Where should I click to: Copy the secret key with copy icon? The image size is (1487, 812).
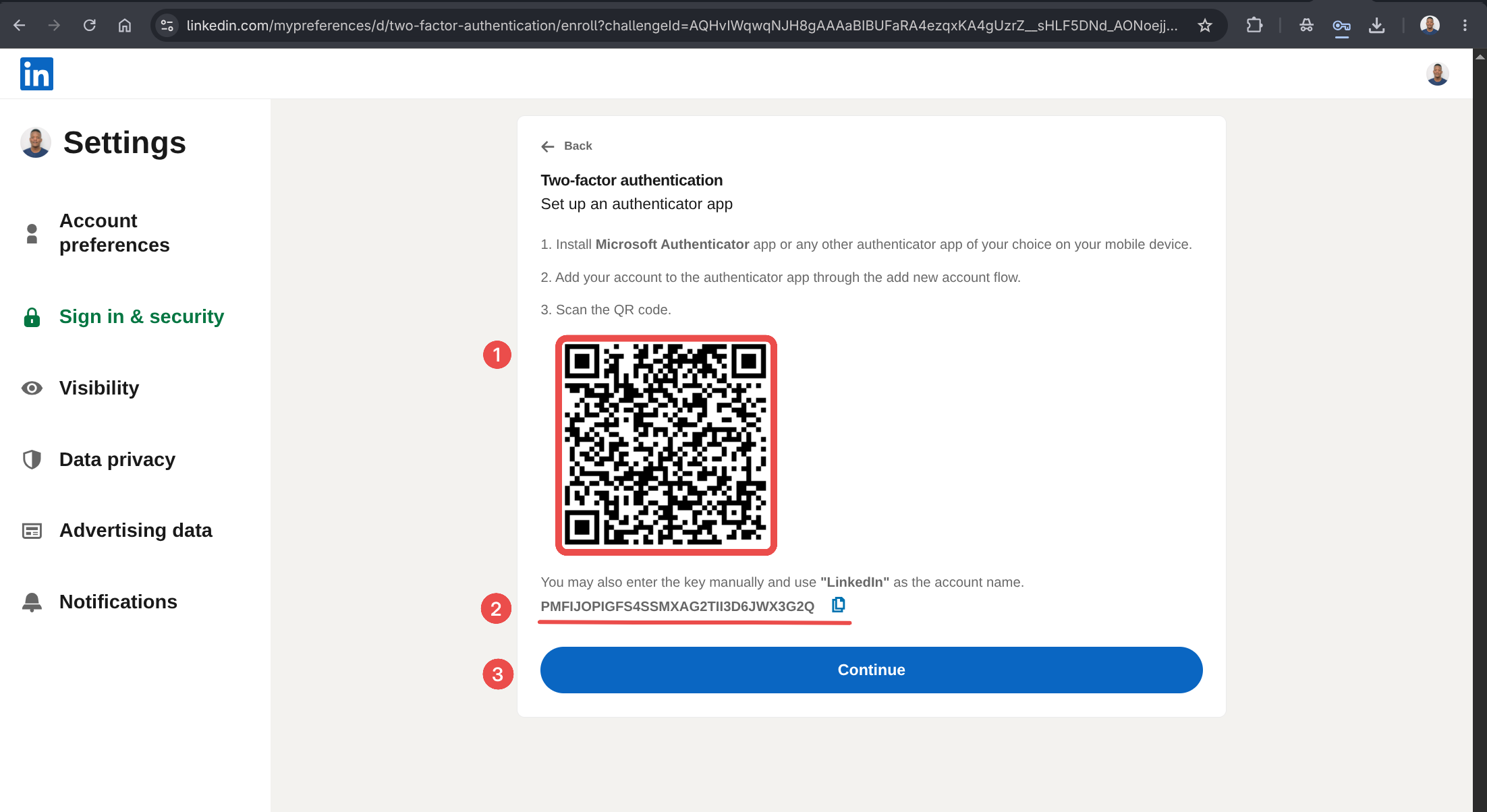pos(838,605)
